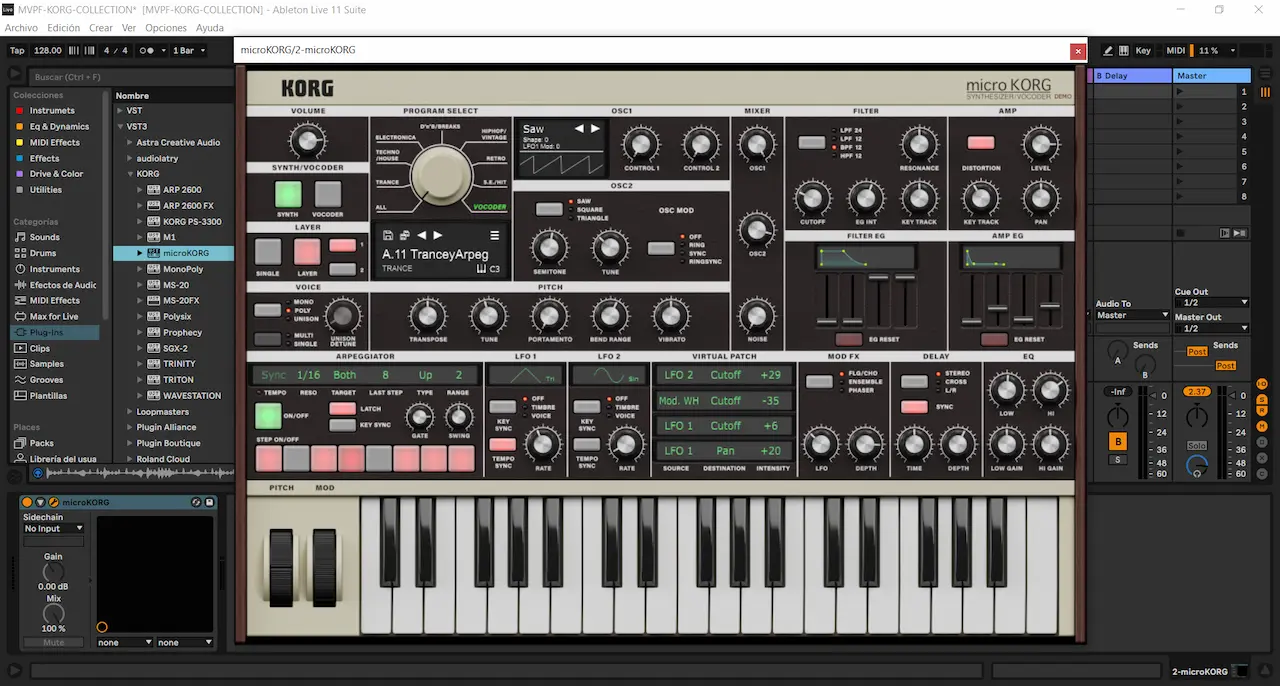Screen dimensions: 1280x686
Task: Open the save-as/copy program icon in the display
Action: click(x=403, y=235)
